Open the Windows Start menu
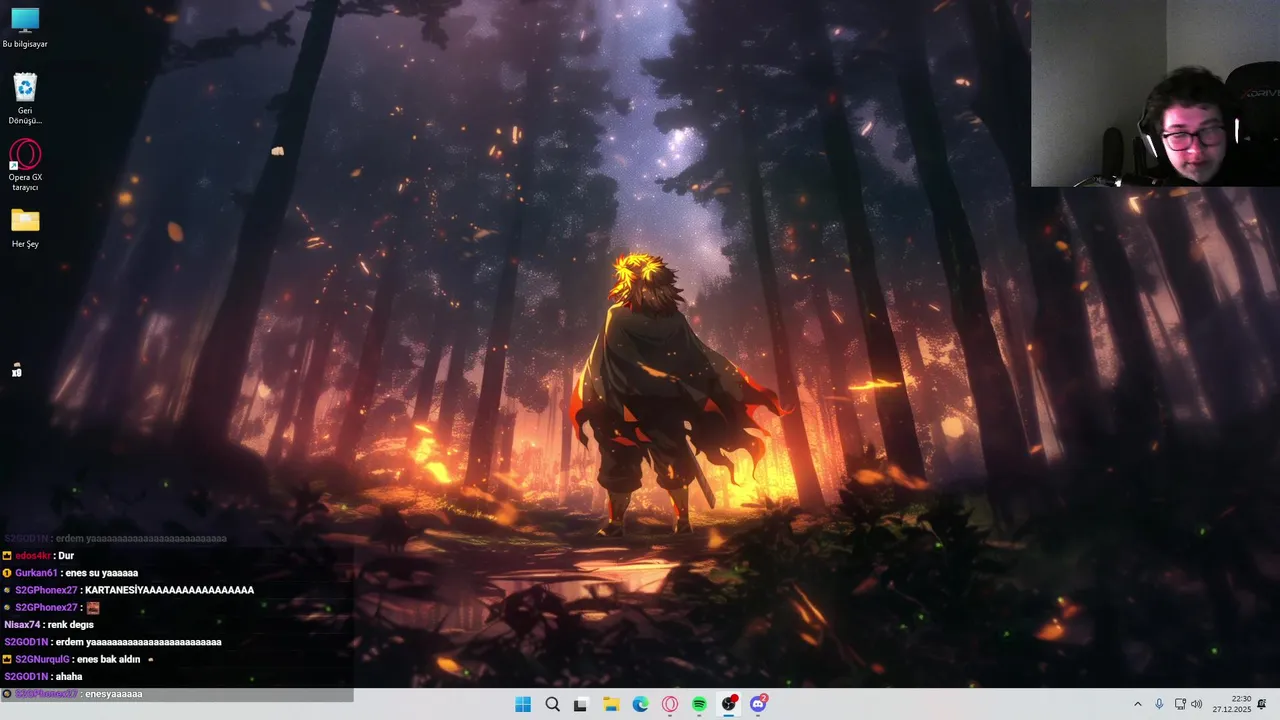1280x720 pixels. pyautogui.click(x=523, y=704)
